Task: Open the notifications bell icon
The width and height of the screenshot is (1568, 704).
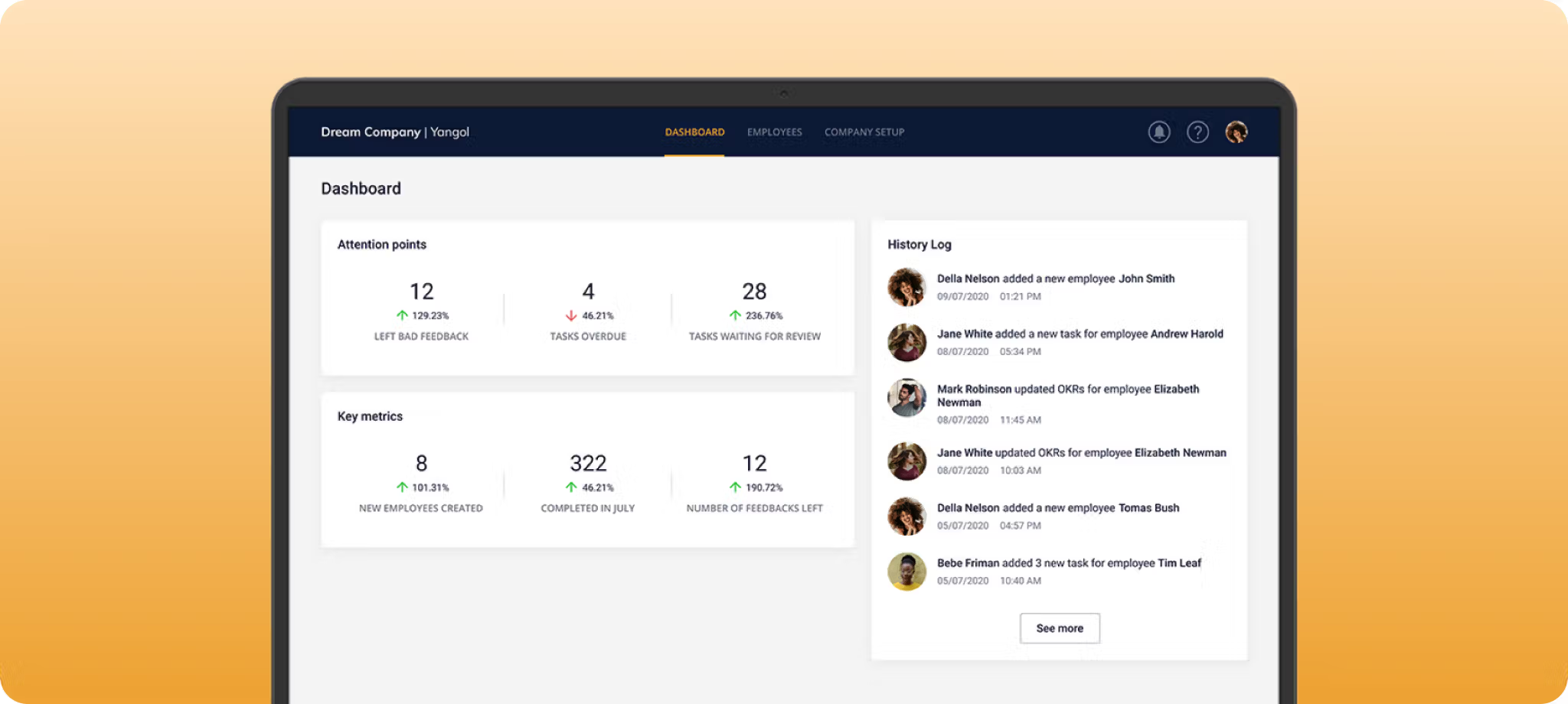Action: [1159, 132]
